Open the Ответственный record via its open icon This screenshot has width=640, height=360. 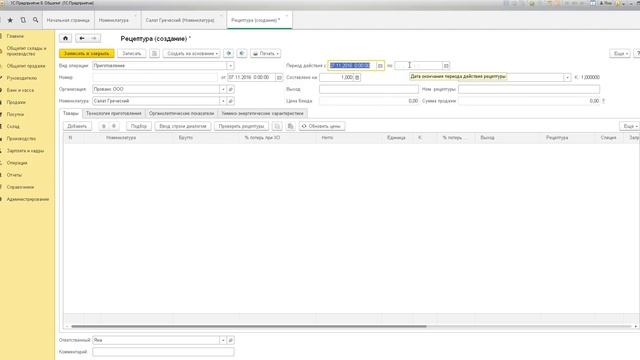click(231, 340)
